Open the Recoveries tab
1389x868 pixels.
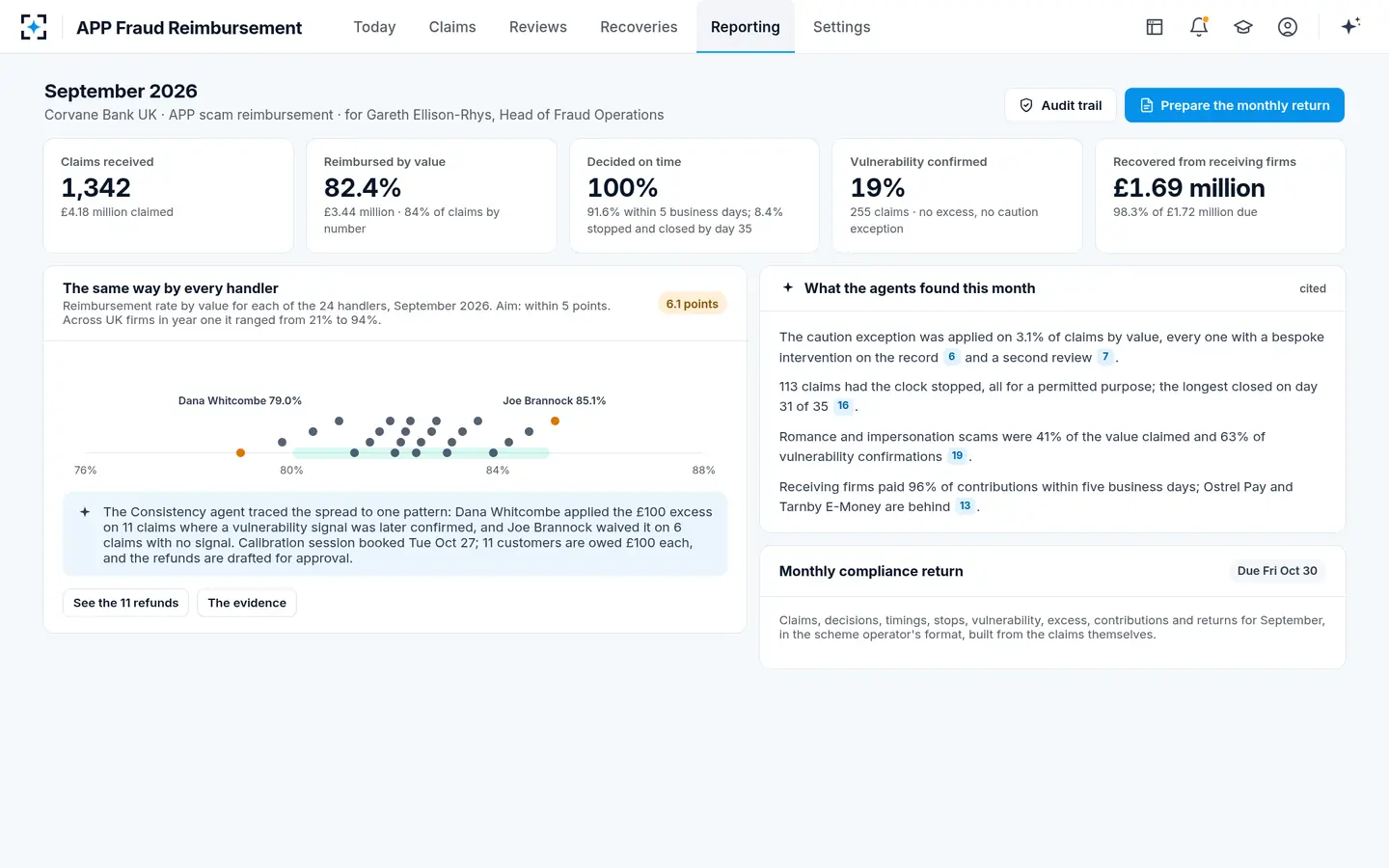click(x=639, y=27)
